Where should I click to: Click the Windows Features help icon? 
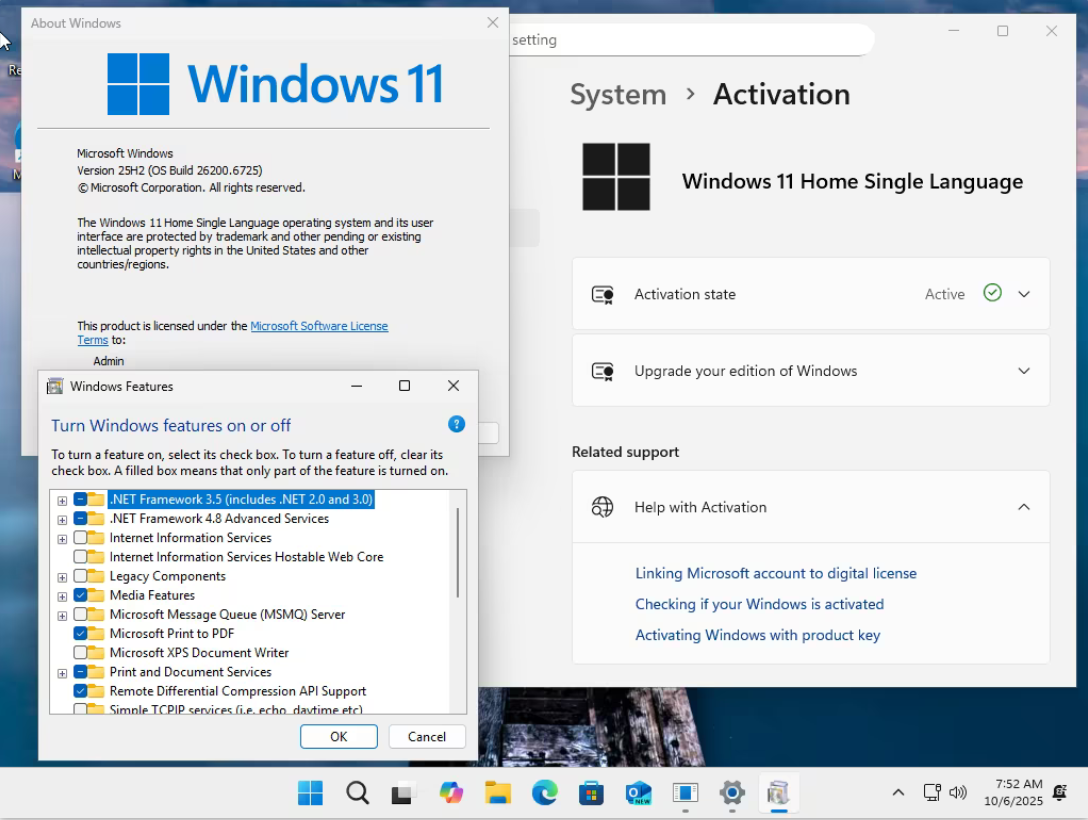[x=456, y=424]
